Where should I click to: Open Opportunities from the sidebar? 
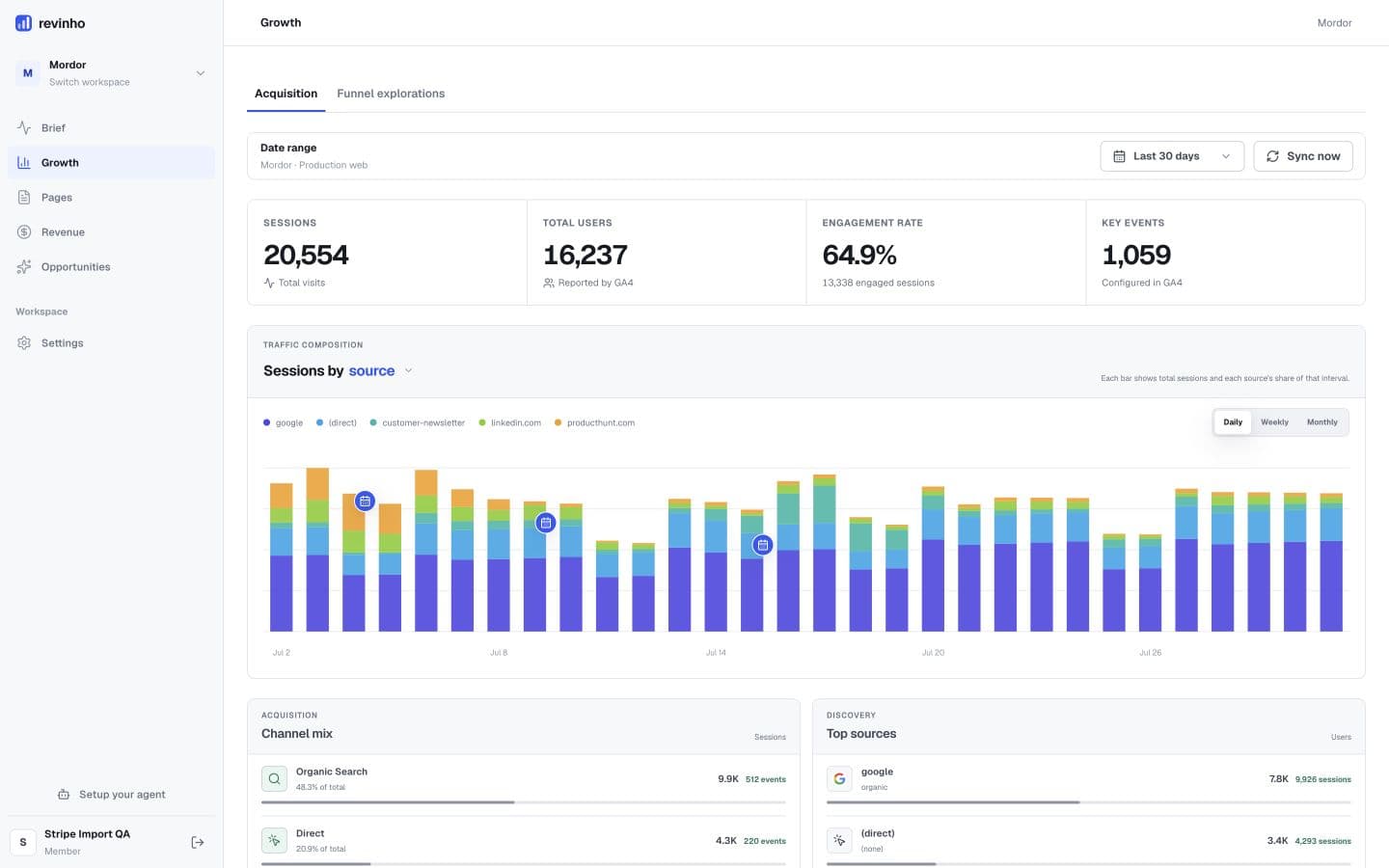(x=111, y=266)
